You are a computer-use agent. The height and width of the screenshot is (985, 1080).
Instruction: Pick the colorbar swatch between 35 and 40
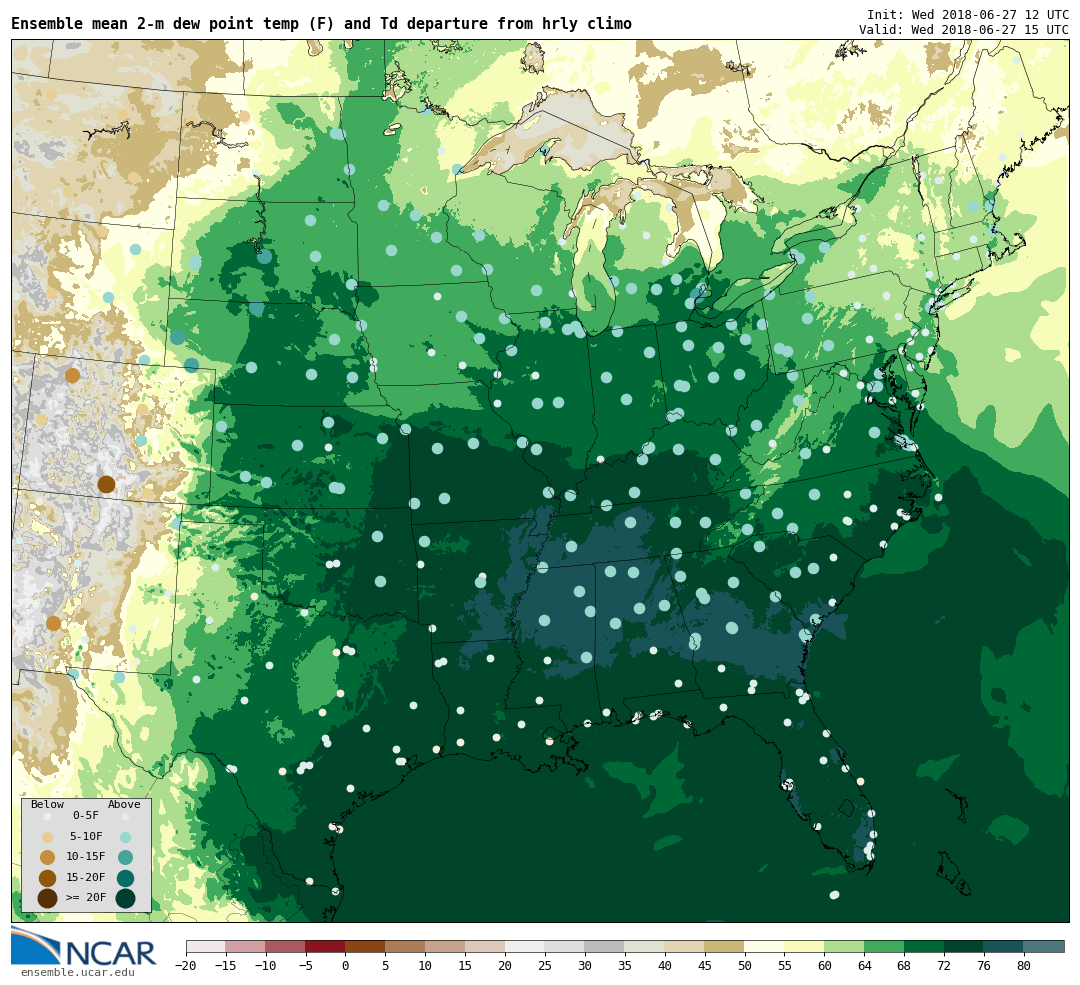point(645,946)
